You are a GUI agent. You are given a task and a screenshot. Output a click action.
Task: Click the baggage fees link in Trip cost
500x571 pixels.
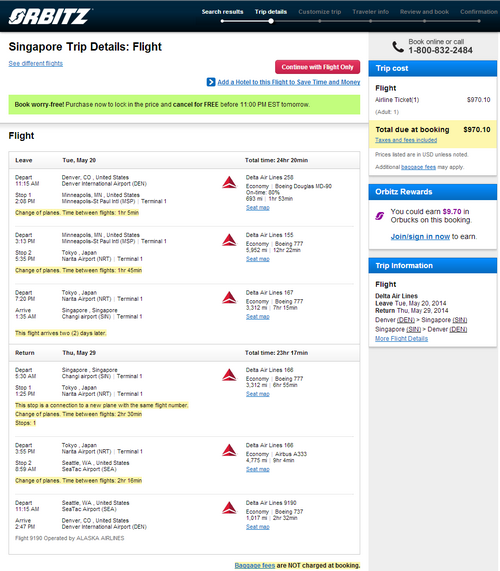(x=418, y=167)
